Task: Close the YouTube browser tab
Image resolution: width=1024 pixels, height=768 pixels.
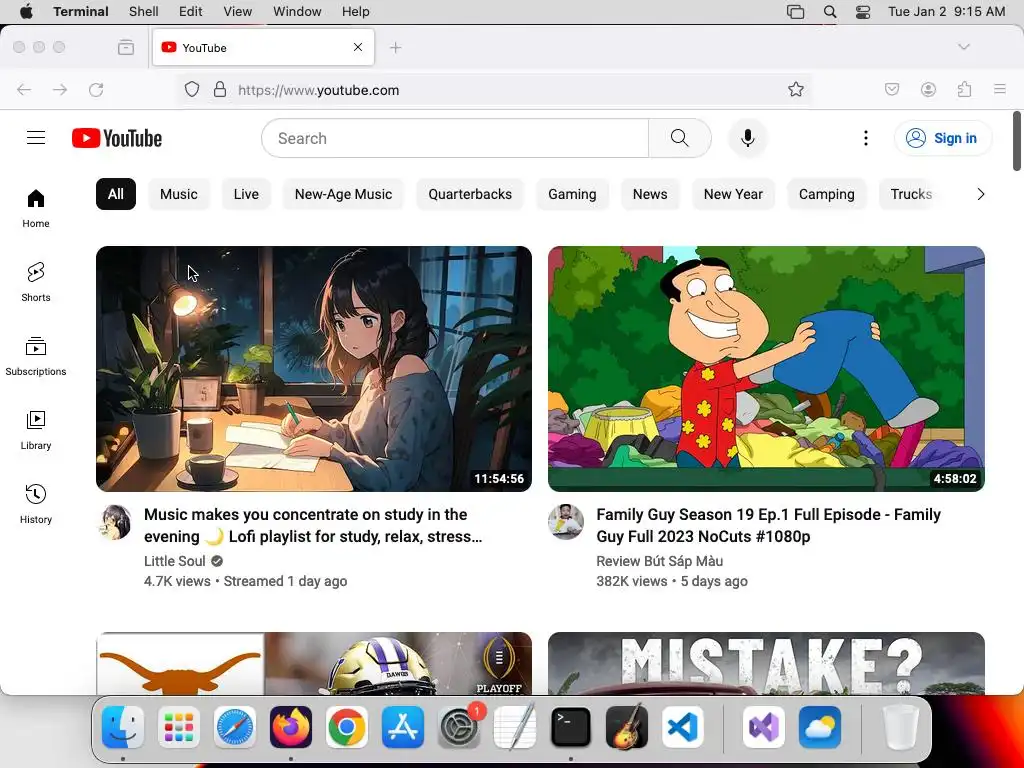Action: point(358,47)
